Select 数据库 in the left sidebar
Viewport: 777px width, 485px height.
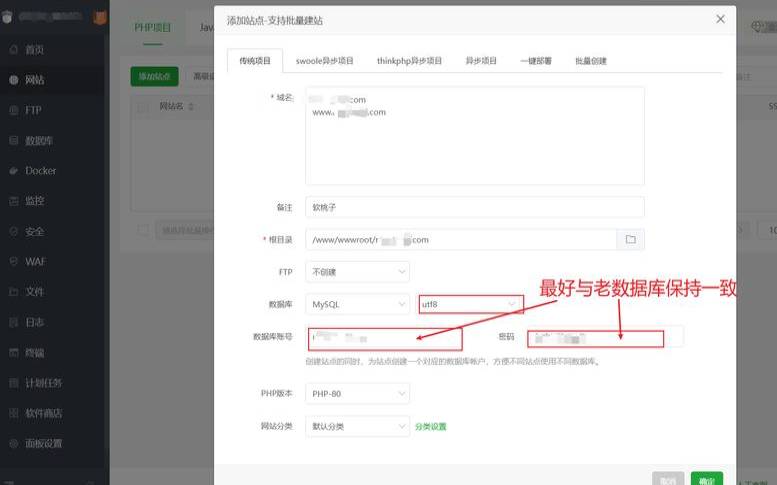click(x=40, y=141)
